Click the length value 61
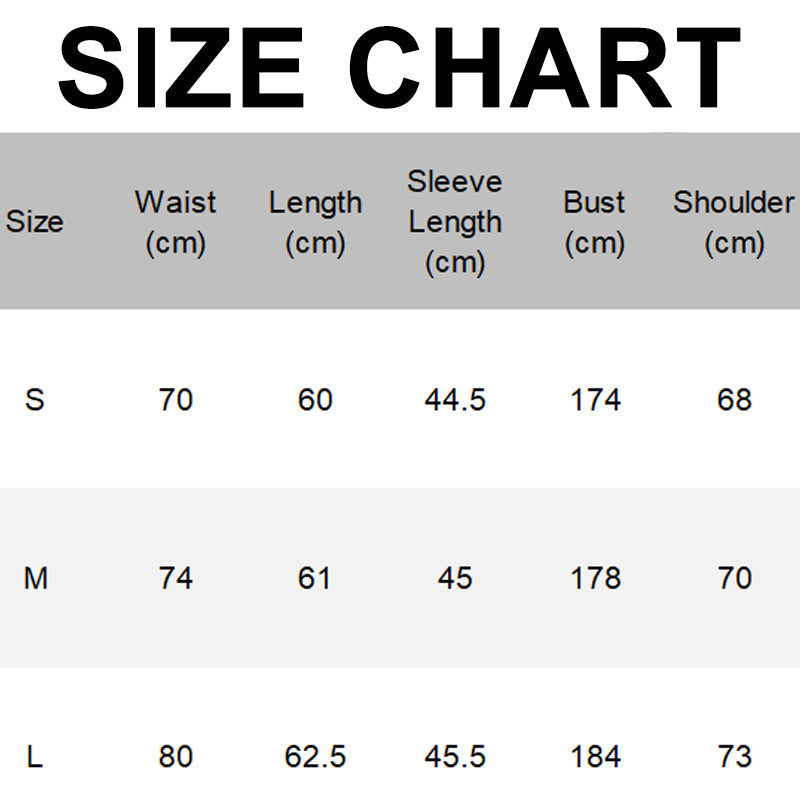 click(x=315, y=578)
